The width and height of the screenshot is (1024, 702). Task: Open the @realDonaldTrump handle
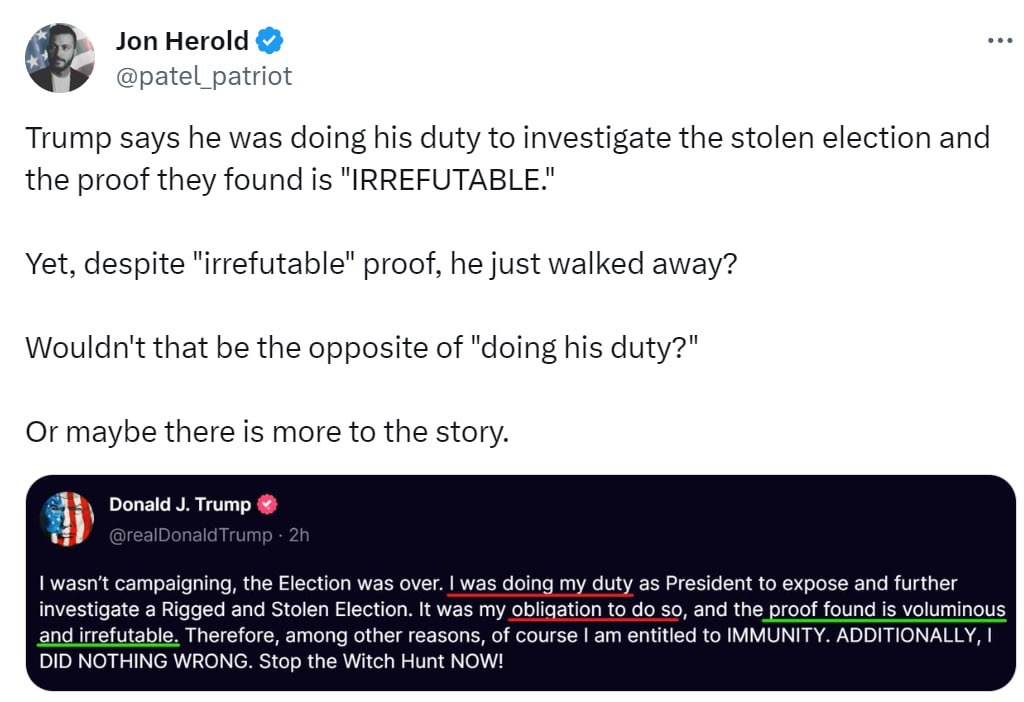[x=190, y=535]
